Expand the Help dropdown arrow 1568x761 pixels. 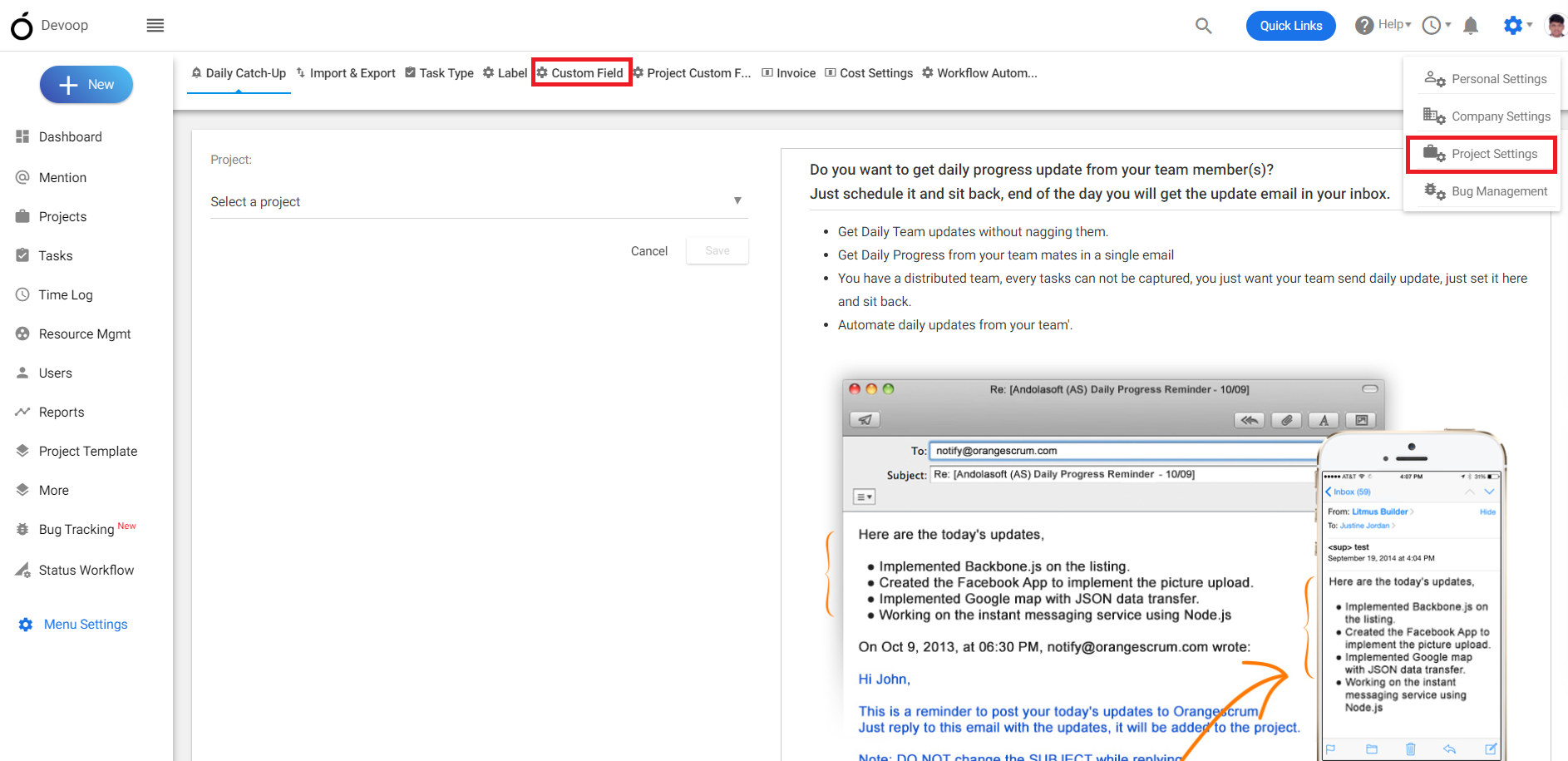(x=1408, y=25)
